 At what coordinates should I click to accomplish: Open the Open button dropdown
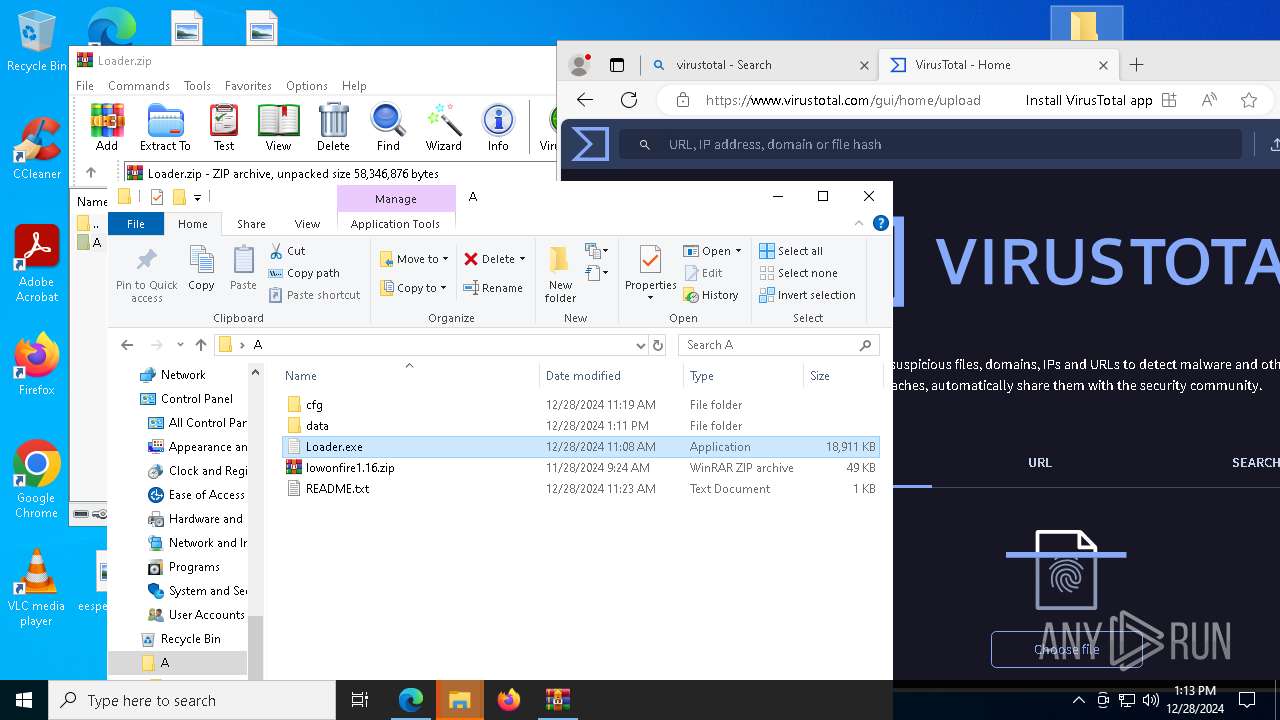click(x=738, y=251)
